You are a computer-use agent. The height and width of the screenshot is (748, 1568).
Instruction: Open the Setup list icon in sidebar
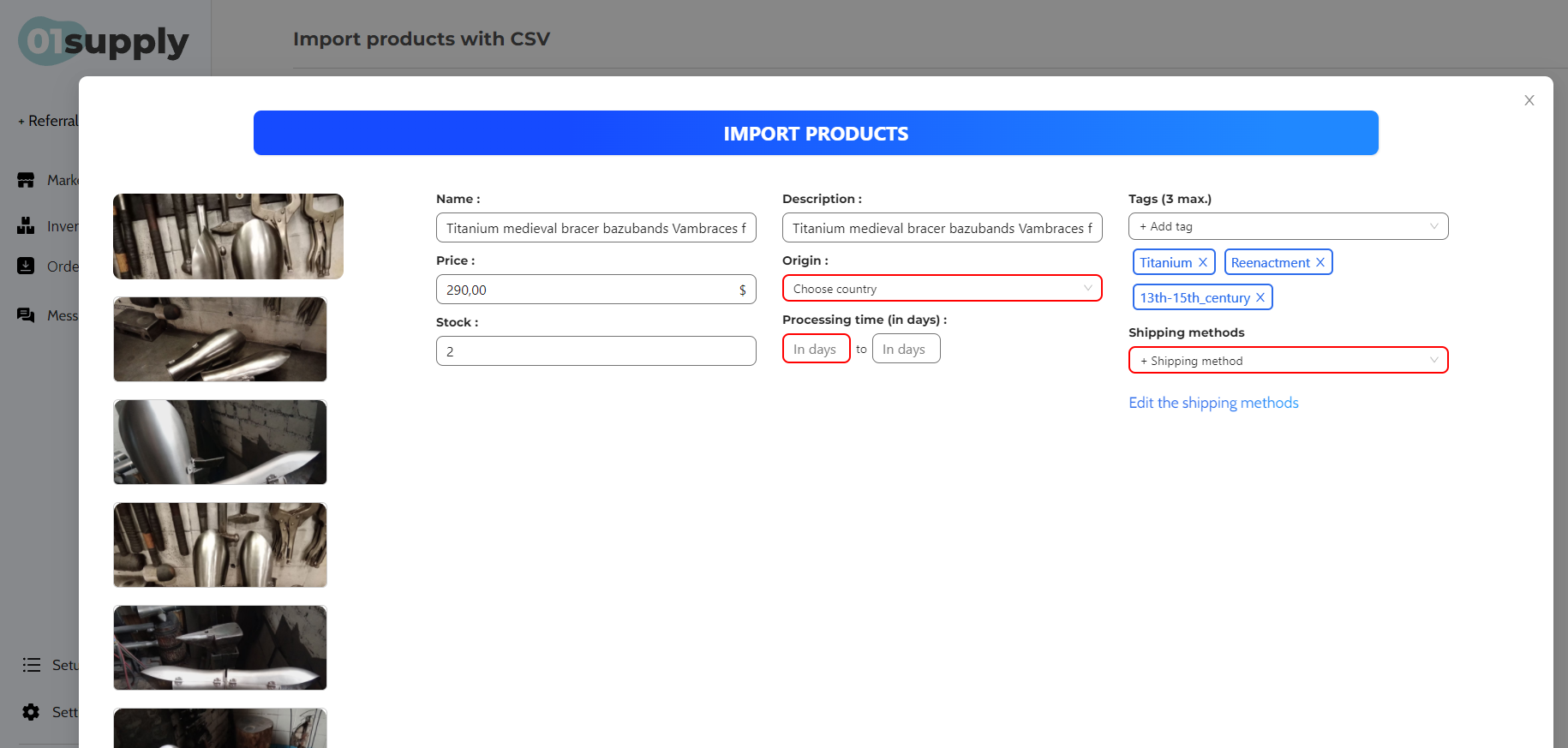pos(32,665)
